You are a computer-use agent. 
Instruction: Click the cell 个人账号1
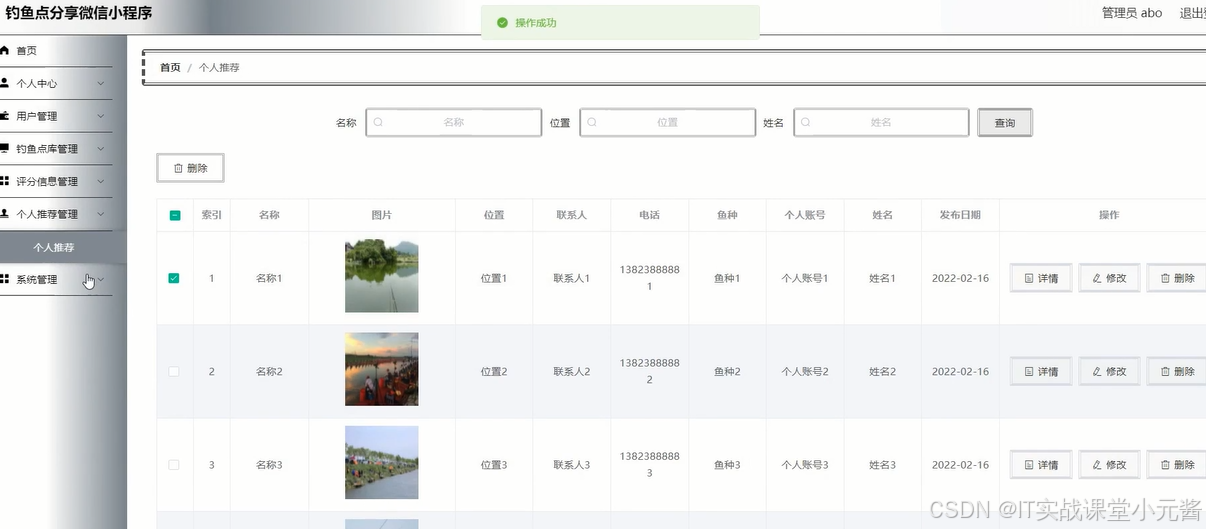click(x=805, y=278)
